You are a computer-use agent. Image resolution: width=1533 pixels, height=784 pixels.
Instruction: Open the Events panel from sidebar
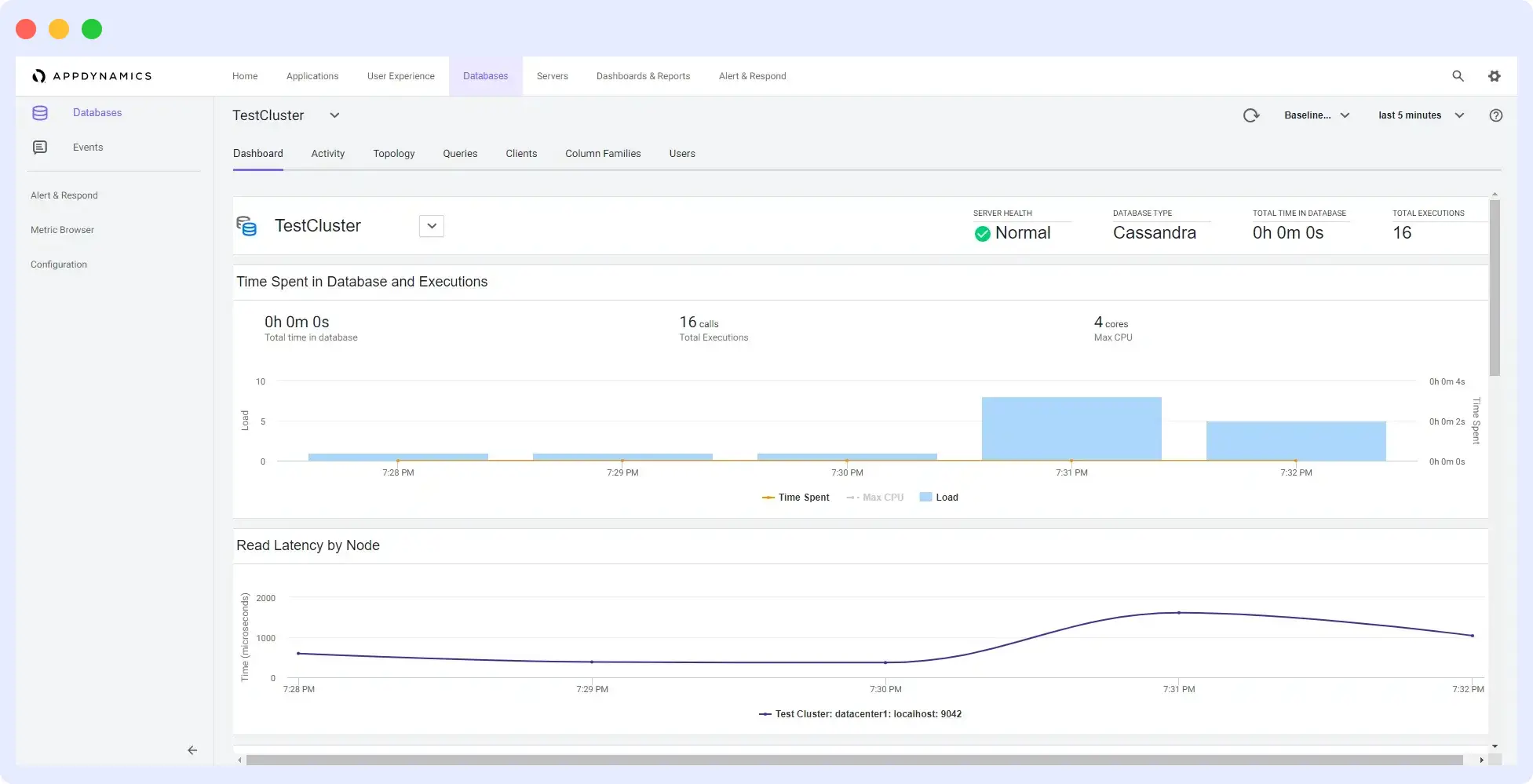point(87,147)
